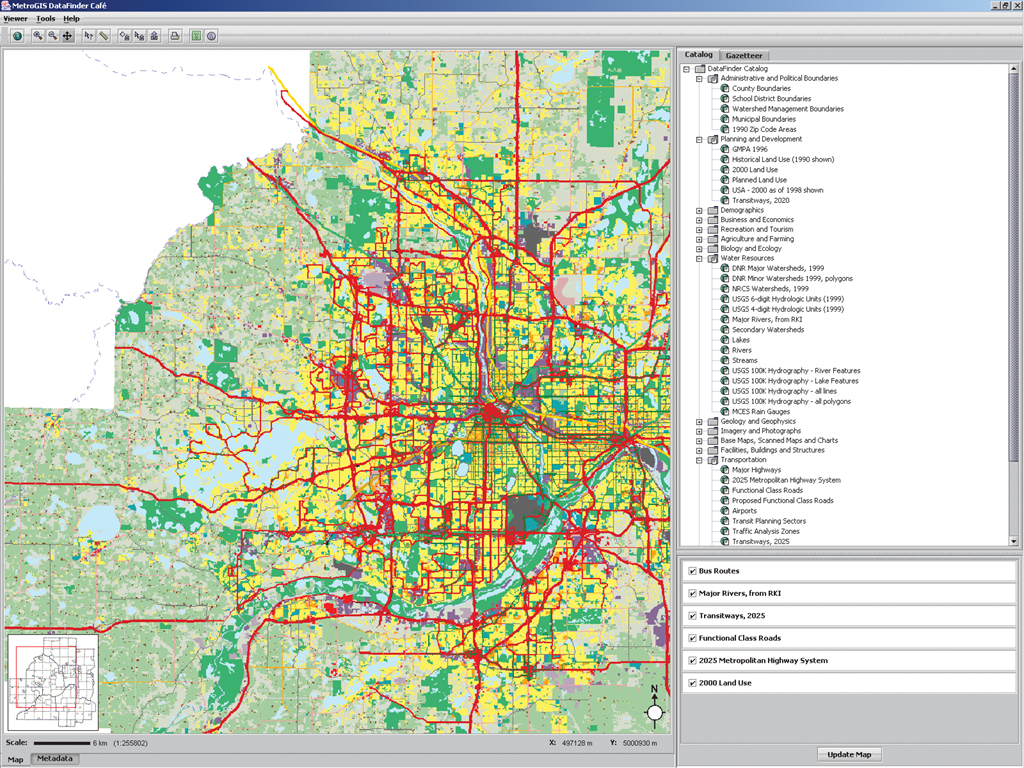Toggle Major Rivers, from RKI checkbox
Viewport: 1024px width, 768px height.
pos(692,593)
